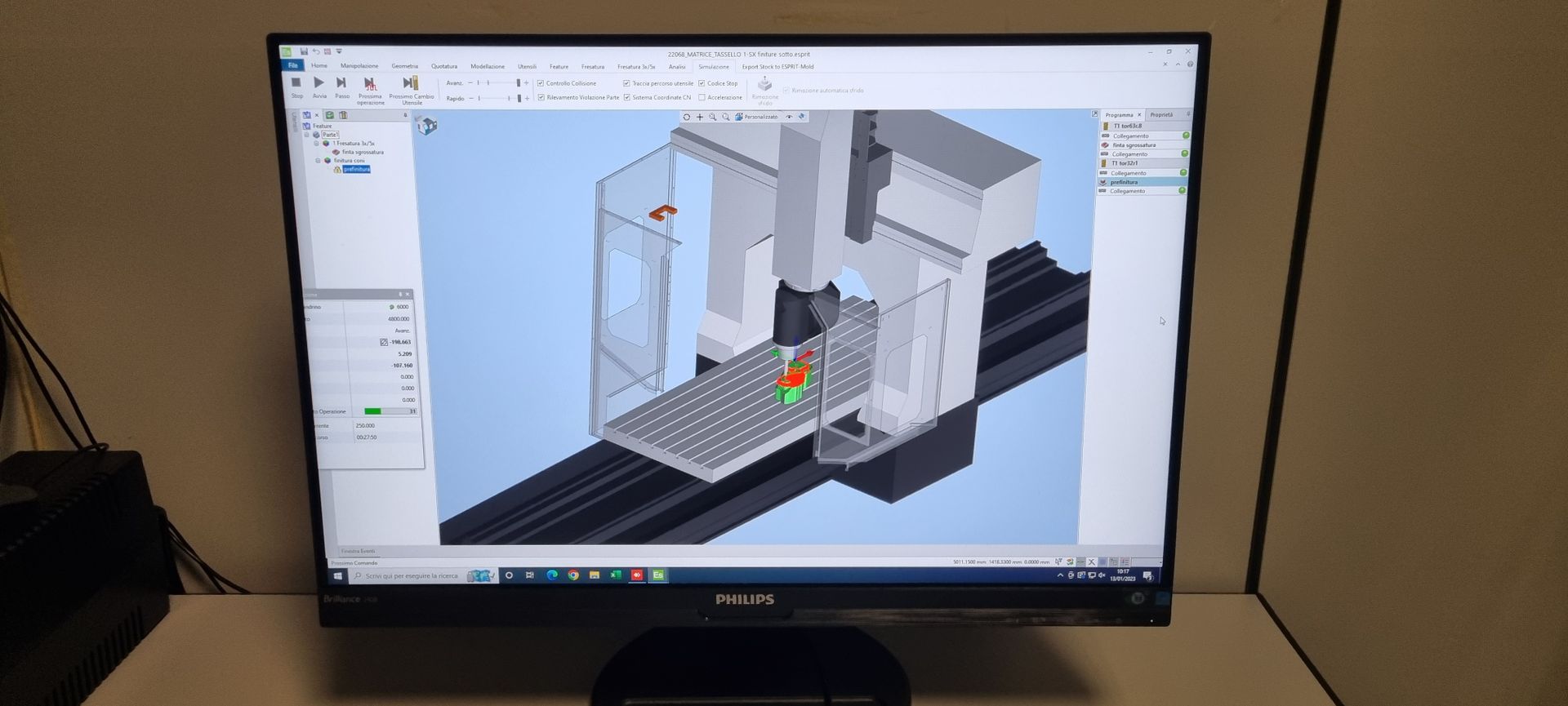
Task: Click the Rapido speed slider handle
Action: (519, 99)
